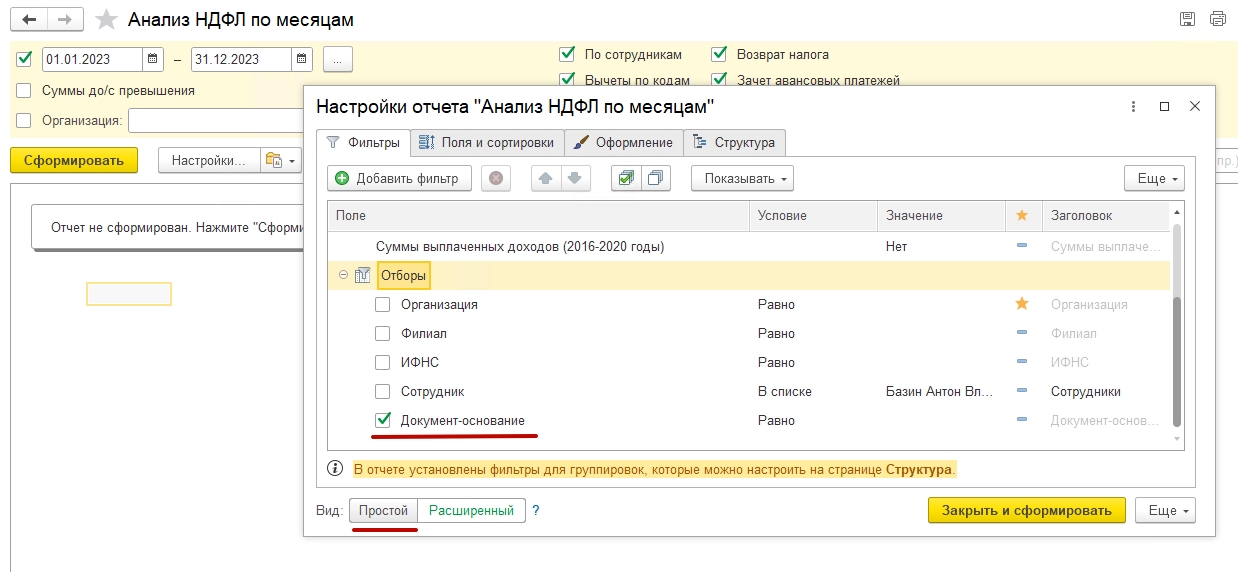Click the save report icon top right
Image resolution: width=1238 pixels, height=572 pixels.
tap(1187, 19)
